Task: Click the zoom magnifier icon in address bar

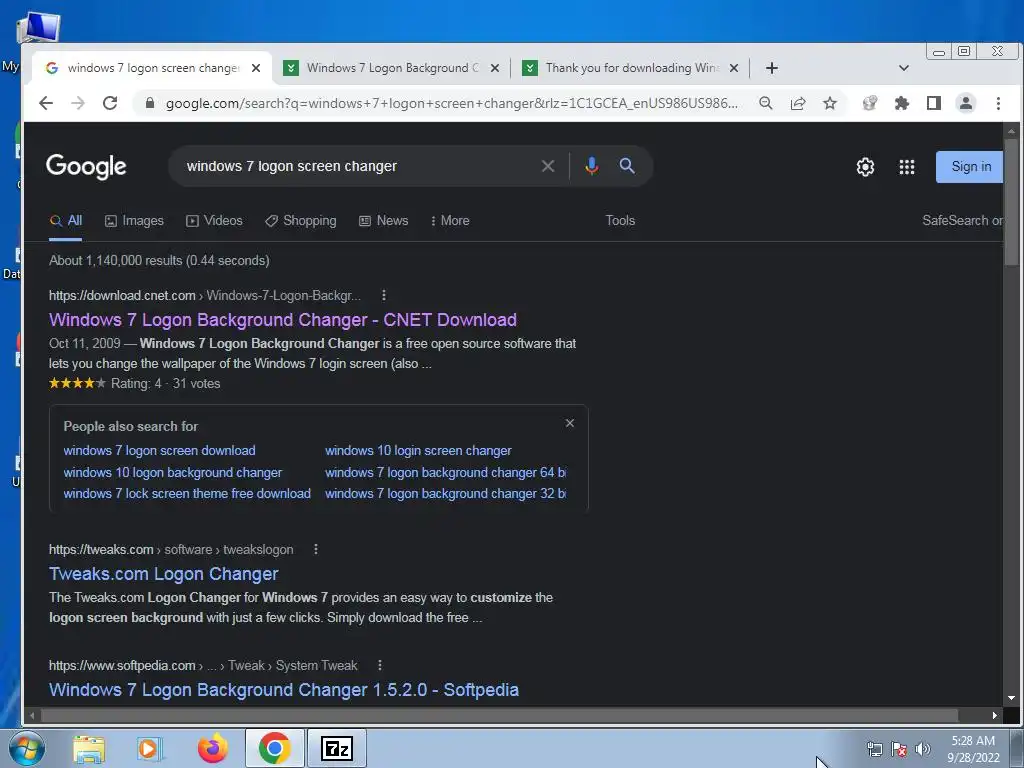Action: [x=765, y=103]
